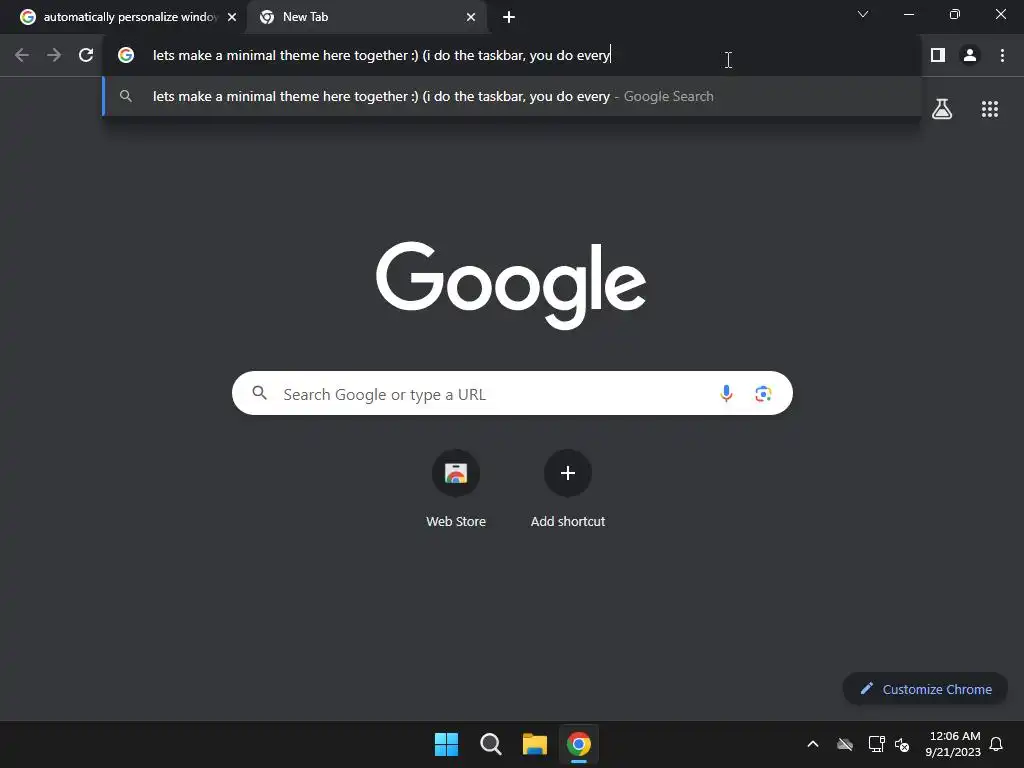Open a new browser tab
Image resolution: width=1024 pixels, height=768 pixels.
pos(509,17)
